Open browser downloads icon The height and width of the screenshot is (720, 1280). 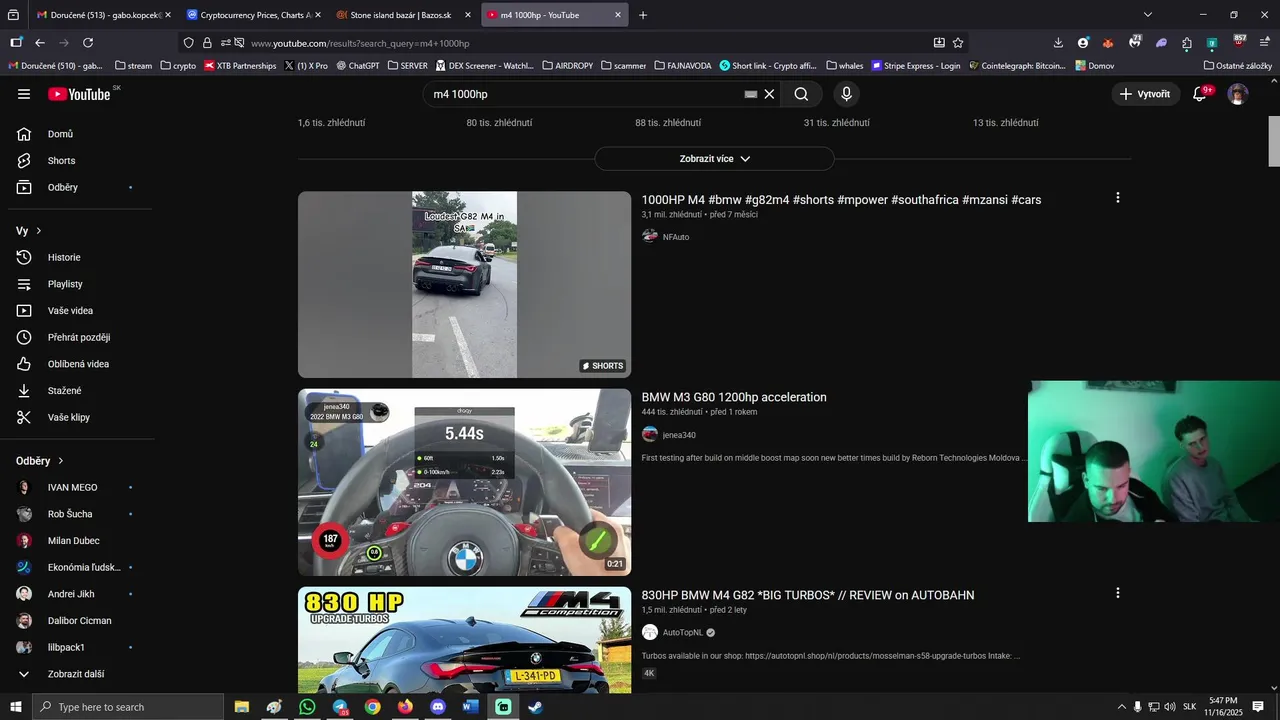tap(1058, 43)
